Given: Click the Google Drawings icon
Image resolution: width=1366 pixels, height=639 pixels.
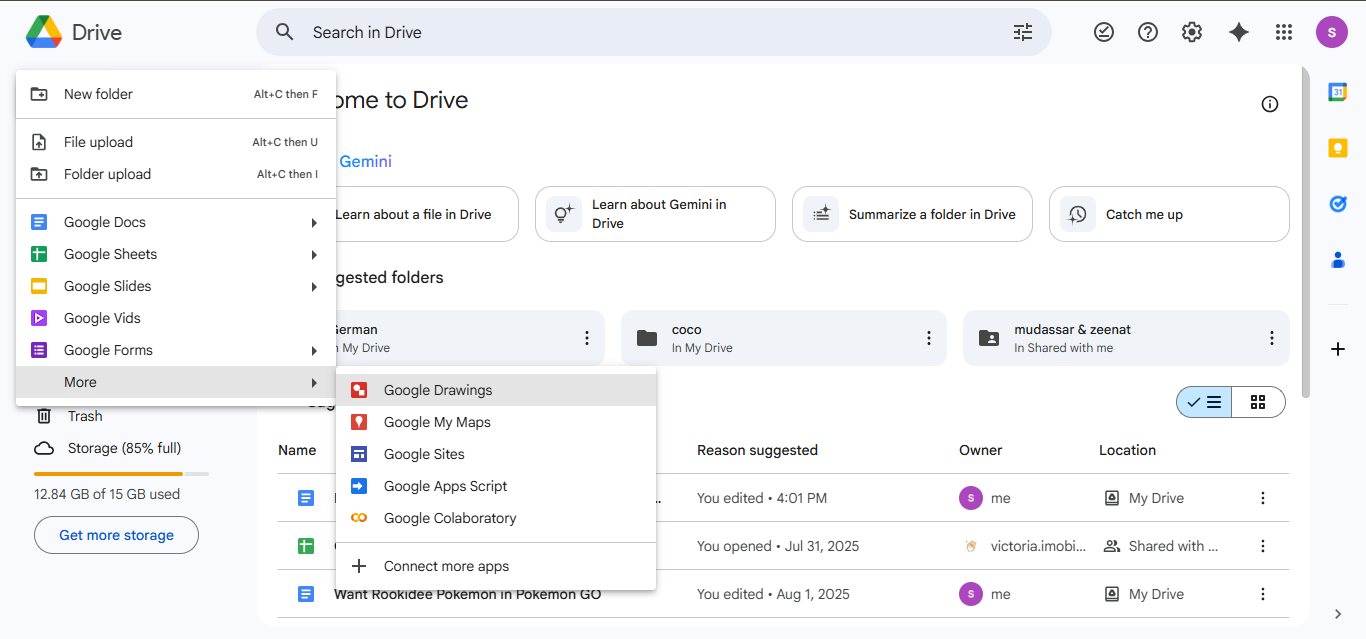Looking at the screenshot, I should [x=359, y=390].
